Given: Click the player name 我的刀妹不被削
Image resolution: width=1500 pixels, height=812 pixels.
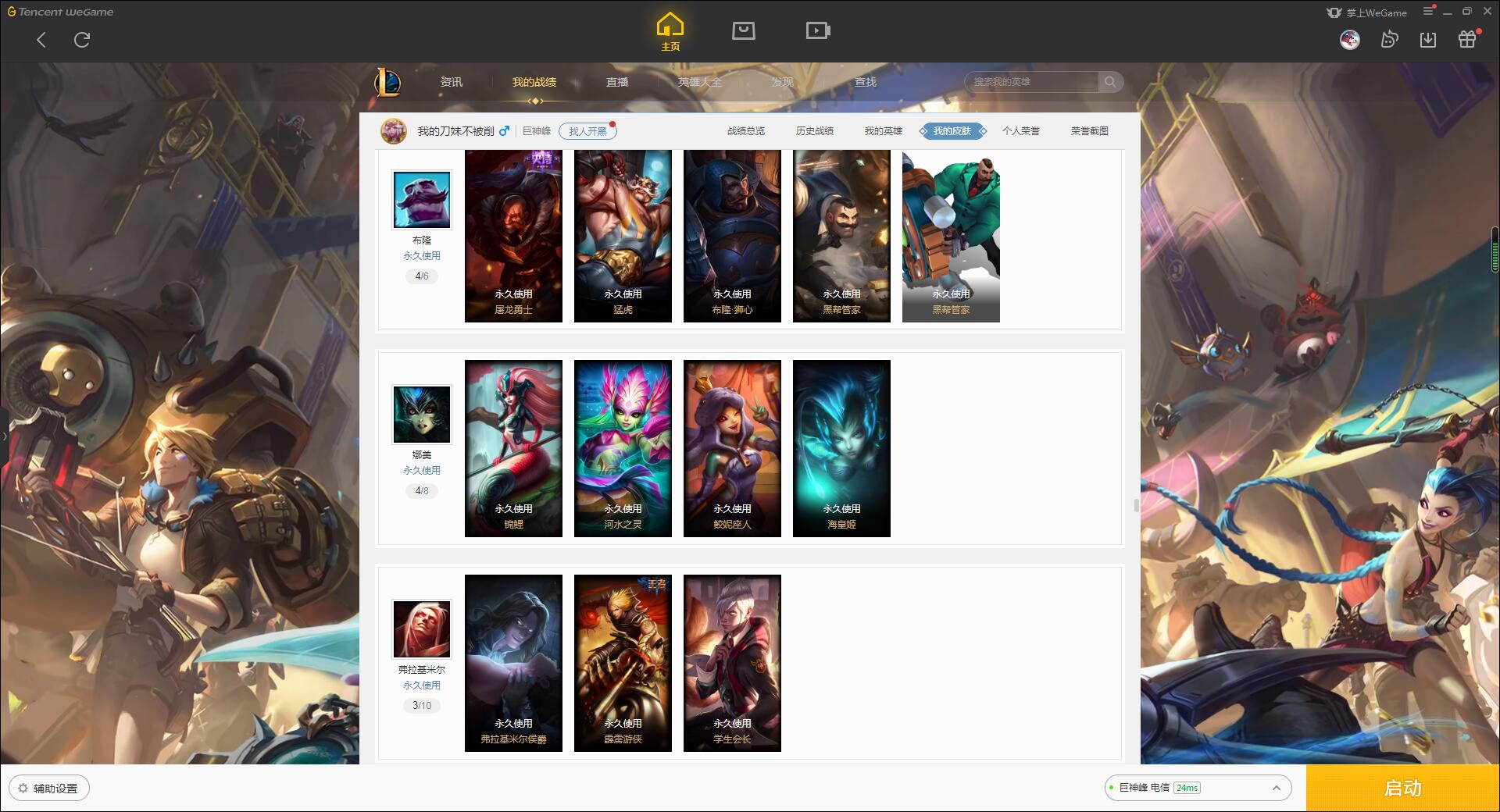Looking at the screenshot, I should tap(455, 131).
